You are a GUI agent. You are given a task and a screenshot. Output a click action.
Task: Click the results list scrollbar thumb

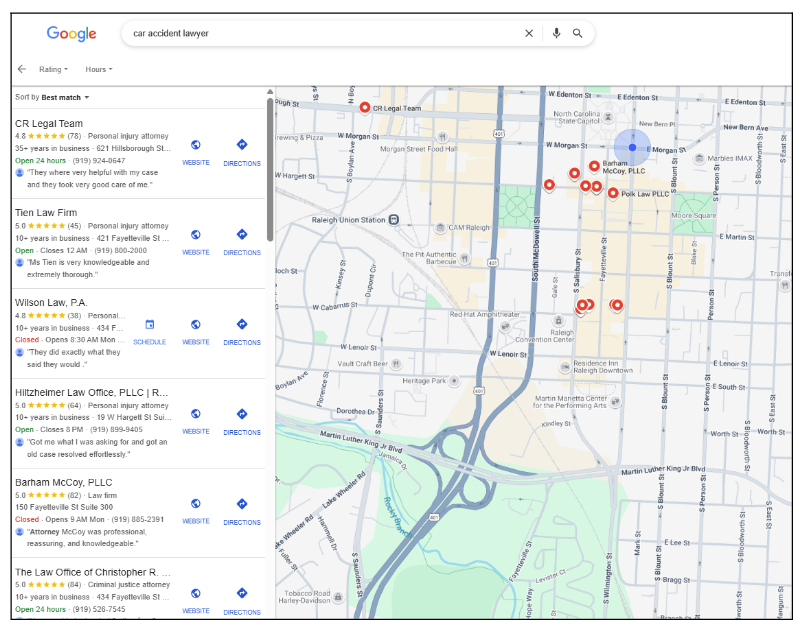tap(270, 170)
